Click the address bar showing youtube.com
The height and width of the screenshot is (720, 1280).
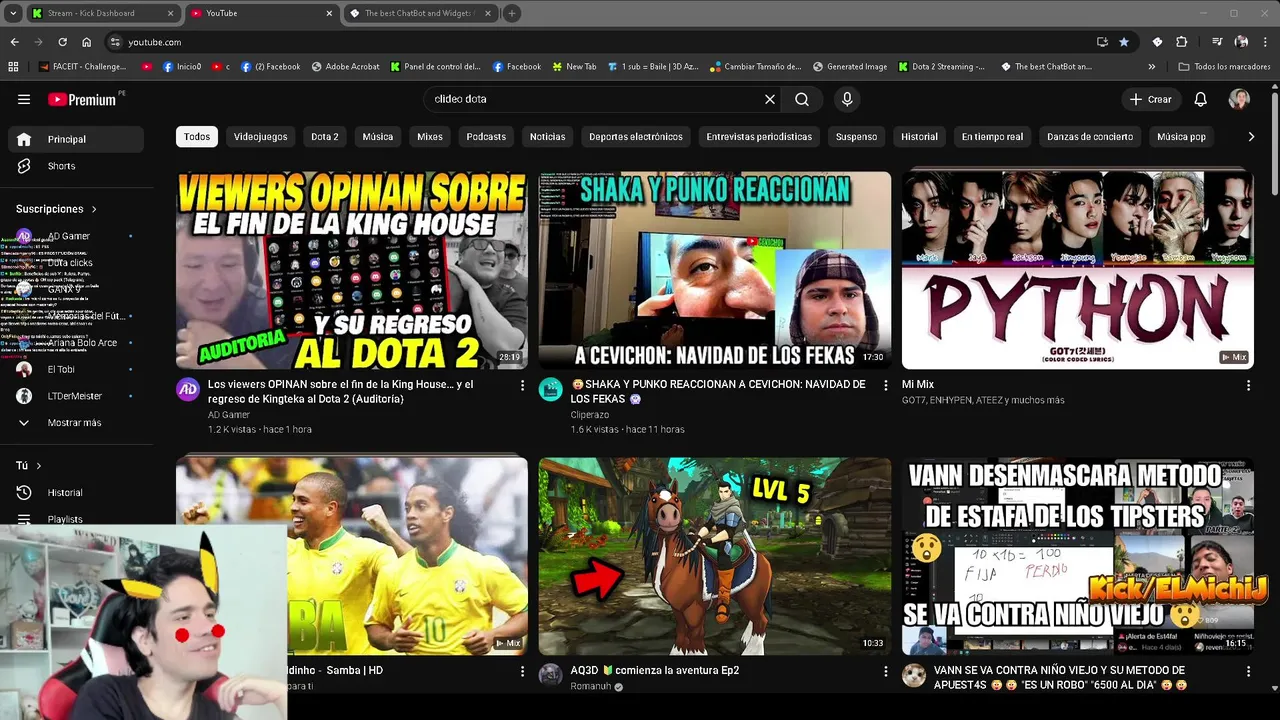click(x=600, y=42)
